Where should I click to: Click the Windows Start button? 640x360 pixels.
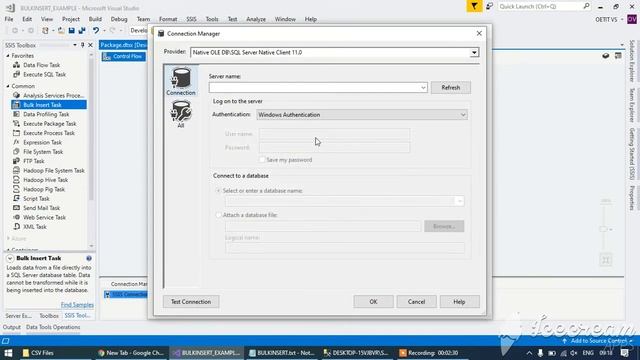pyautogui.click(x=8, y=353)
